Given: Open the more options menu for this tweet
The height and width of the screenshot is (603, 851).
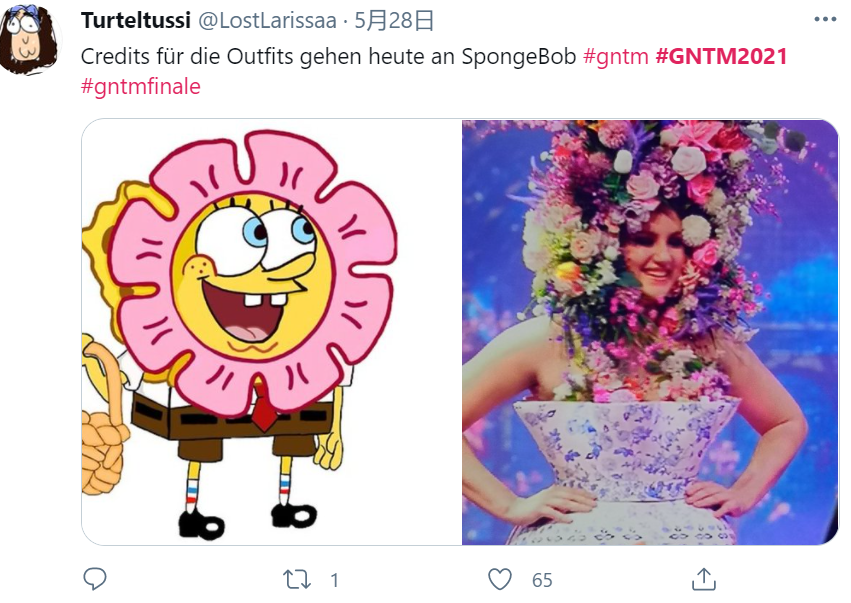Looking at the screenshot, I should pyautogui.click(x=824, y=20).
